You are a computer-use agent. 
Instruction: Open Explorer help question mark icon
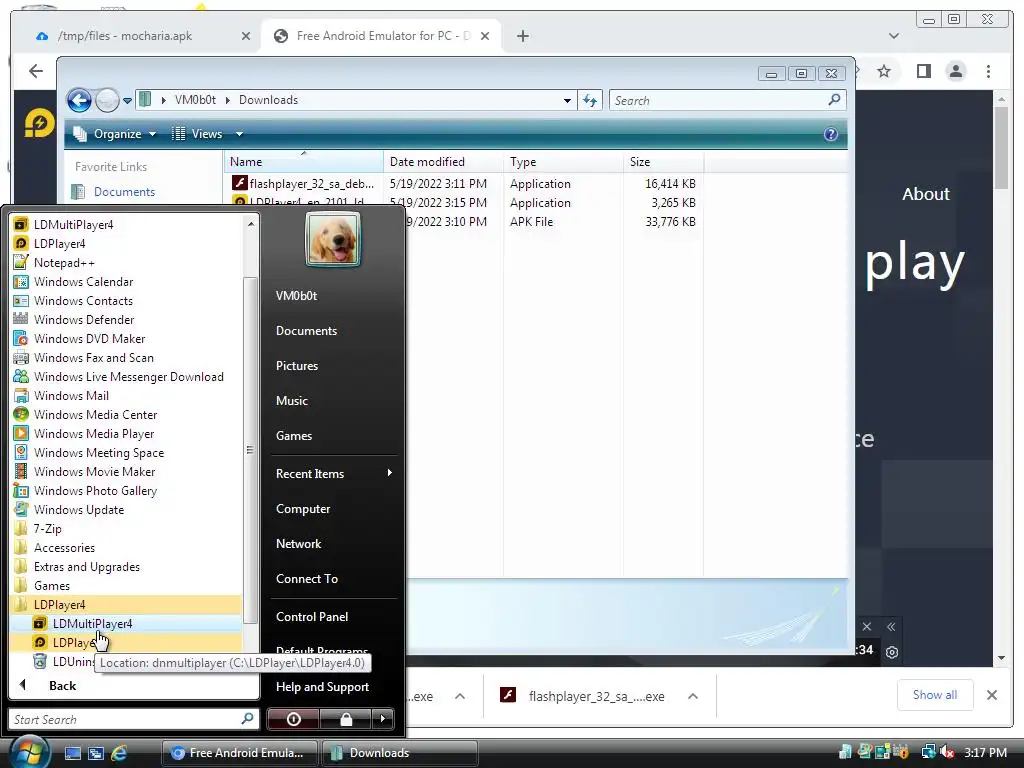pyautogui.click(x=830, y=134)
